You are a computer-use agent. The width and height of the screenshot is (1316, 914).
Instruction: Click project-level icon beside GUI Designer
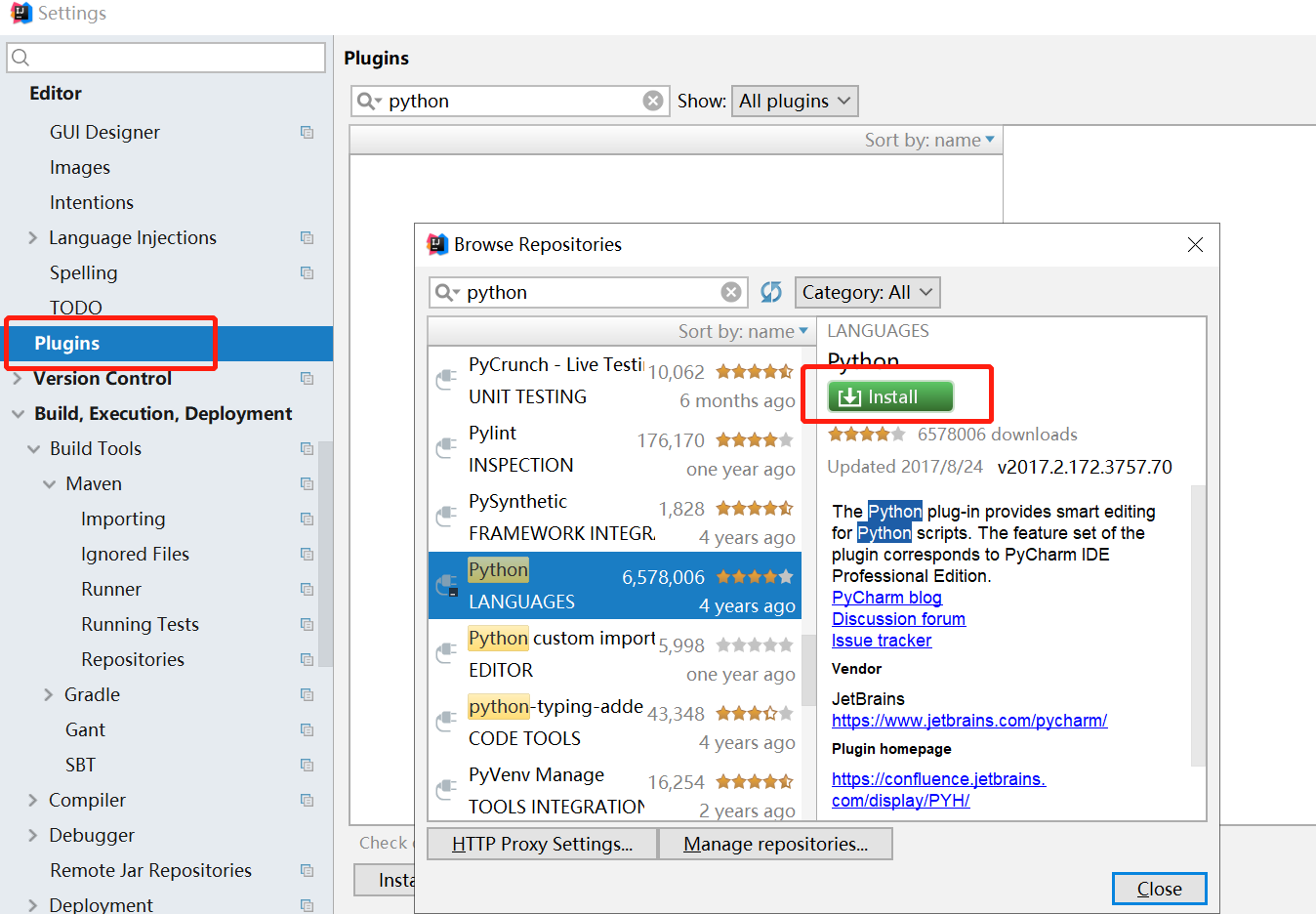click(x=308, y=132)
